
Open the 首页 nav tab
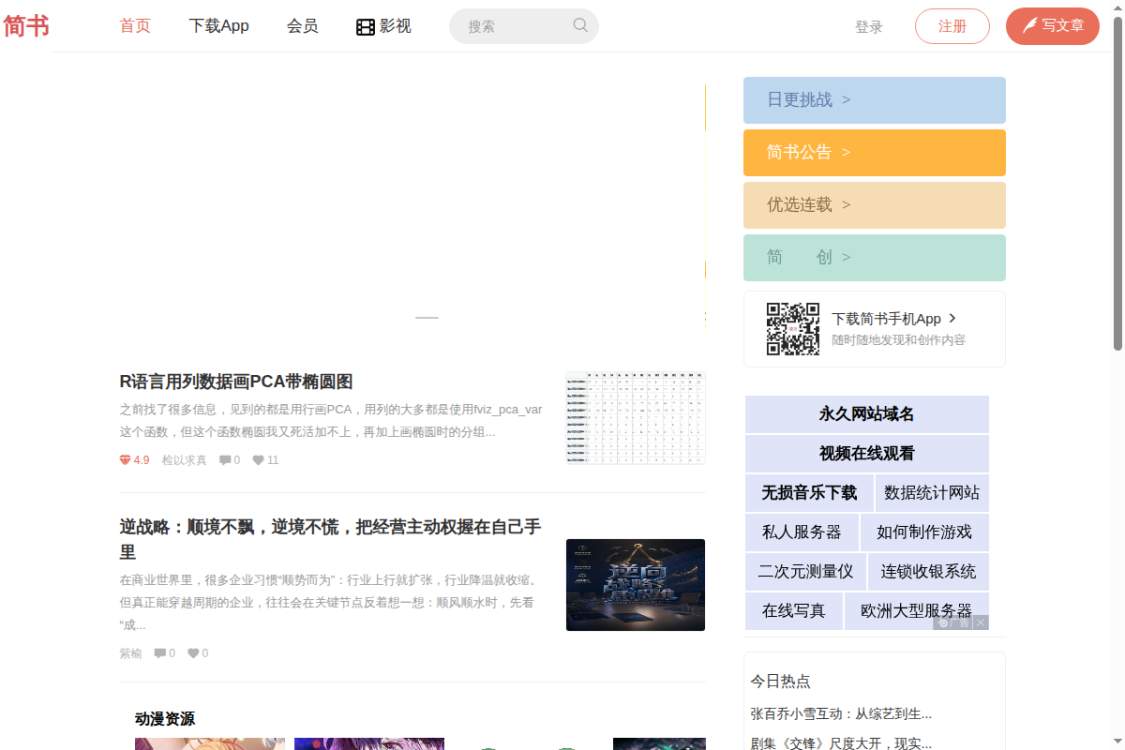tap(135, 26)
